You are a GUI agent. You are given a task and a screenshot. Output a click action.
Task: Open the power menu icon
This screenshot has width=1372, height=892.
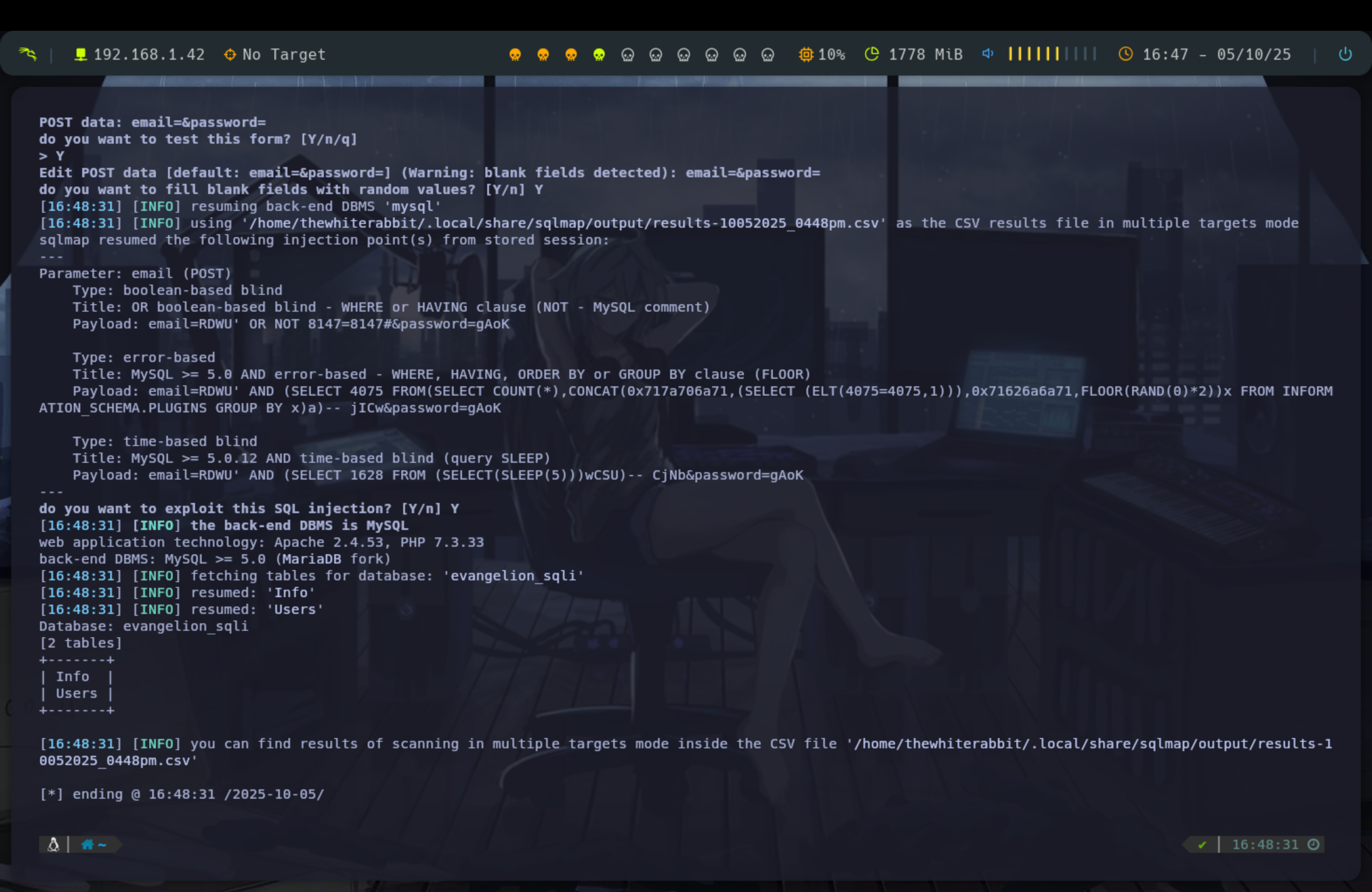[x=1345, y=54]
